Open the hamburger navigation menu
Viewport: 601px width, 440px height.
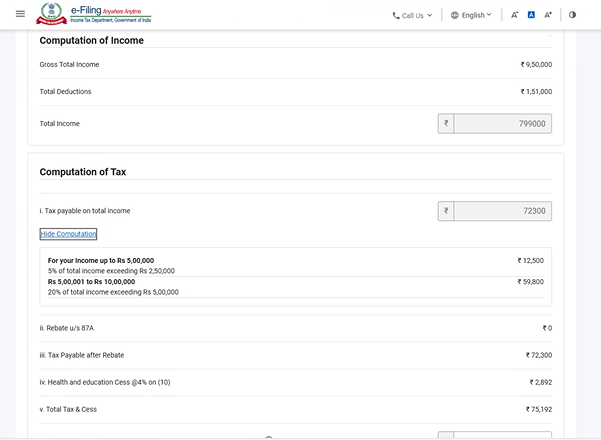tap(20, 14)
